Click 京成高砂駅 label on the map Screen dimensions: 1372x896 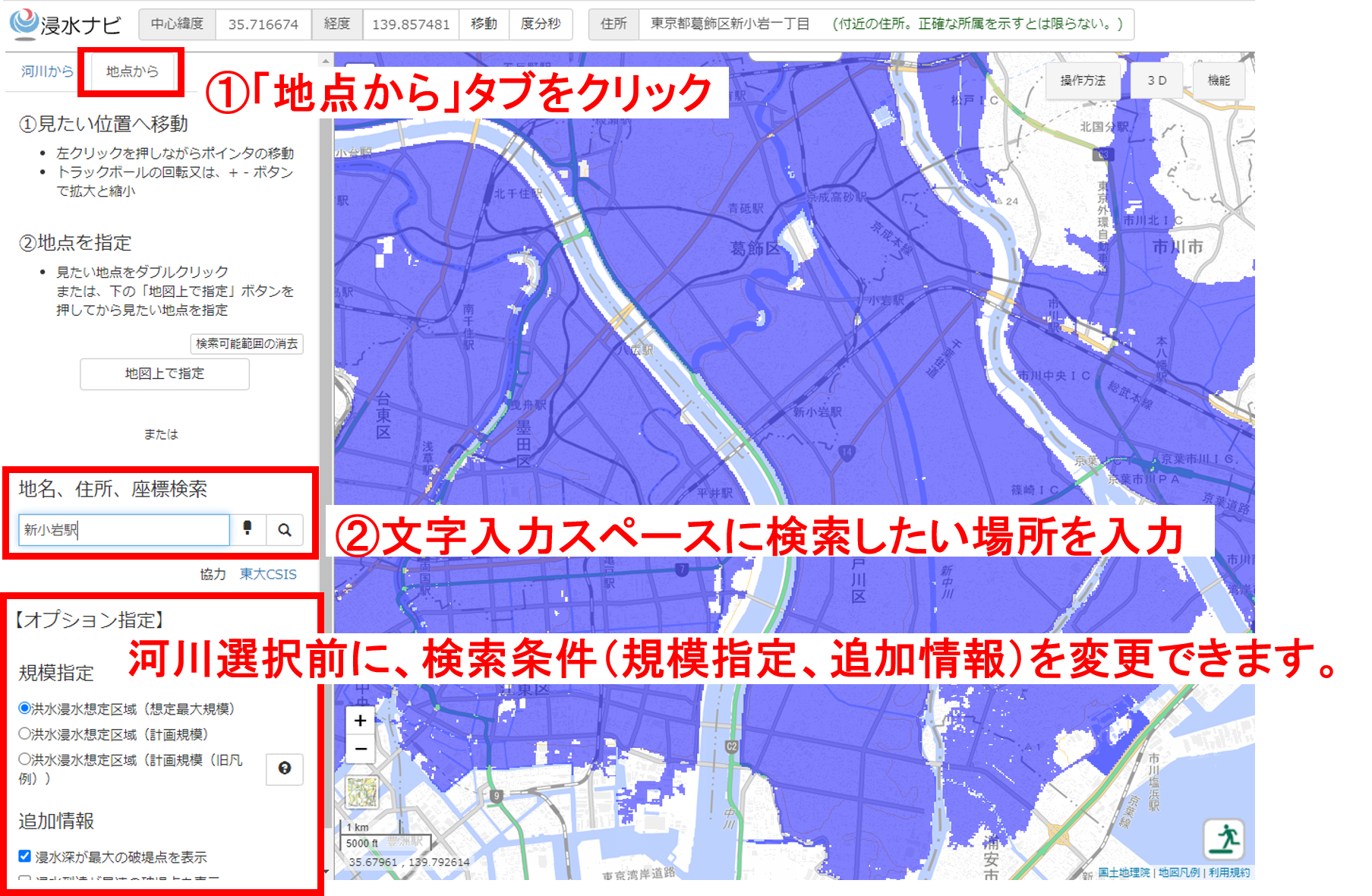(837, 197)
